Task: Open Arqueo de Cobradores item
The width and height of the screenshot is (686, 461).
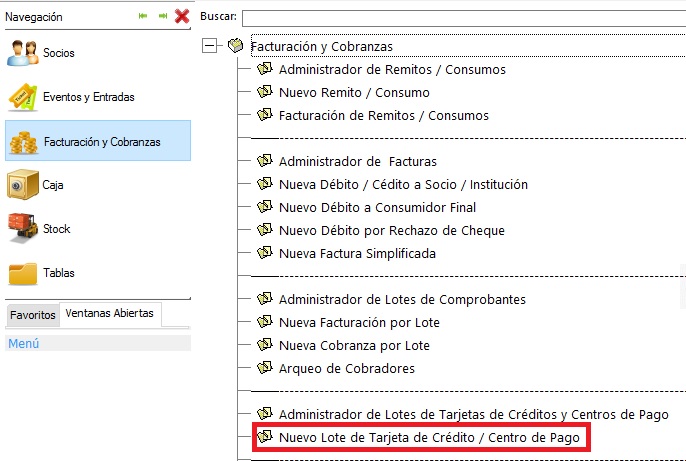Action: click(346, 368)
